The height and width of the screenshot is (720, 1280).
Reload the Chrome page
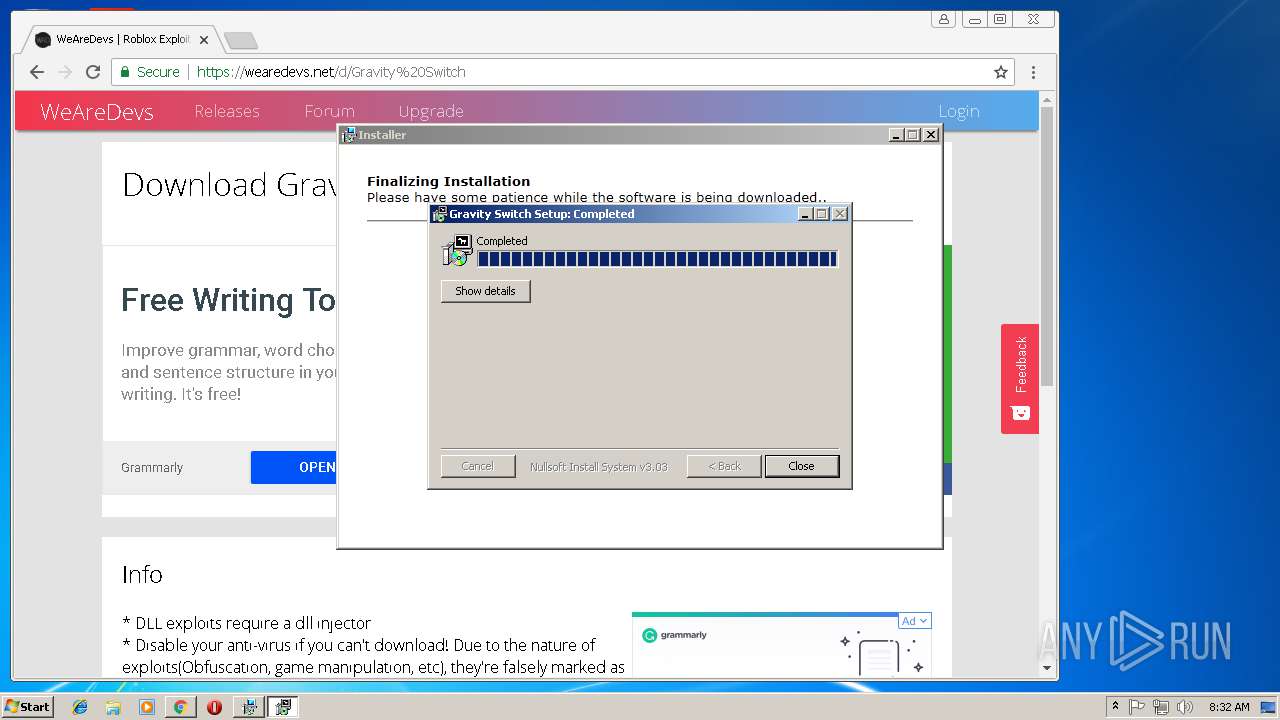93,72
